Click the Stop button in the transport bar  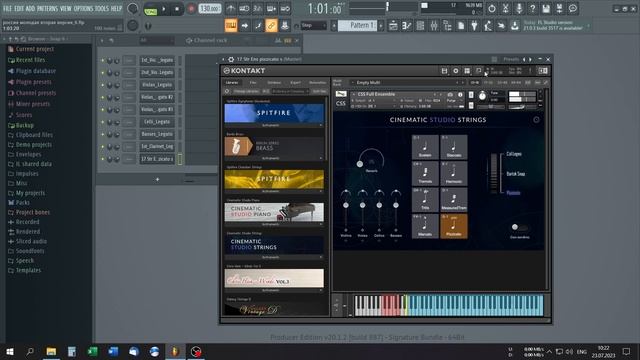tap(177, 9)
